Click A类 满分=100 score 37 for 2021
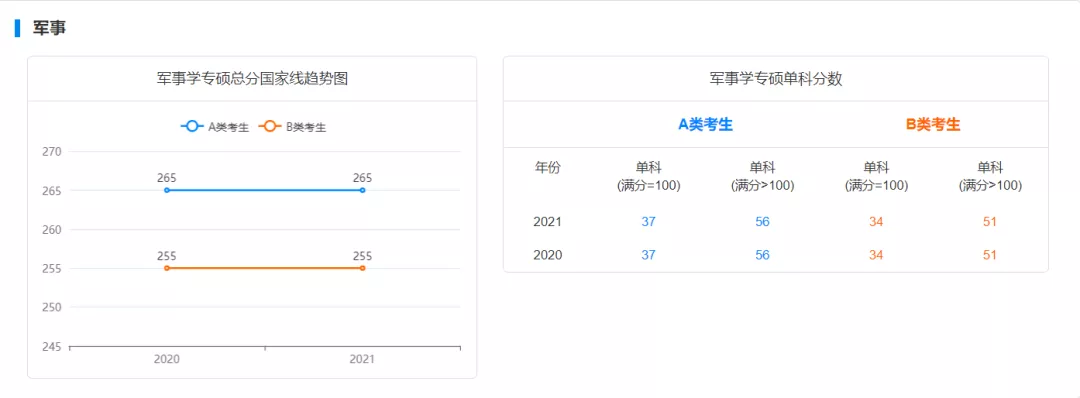1080x398 pixels. pyautogui.click(x=649, y=222)
